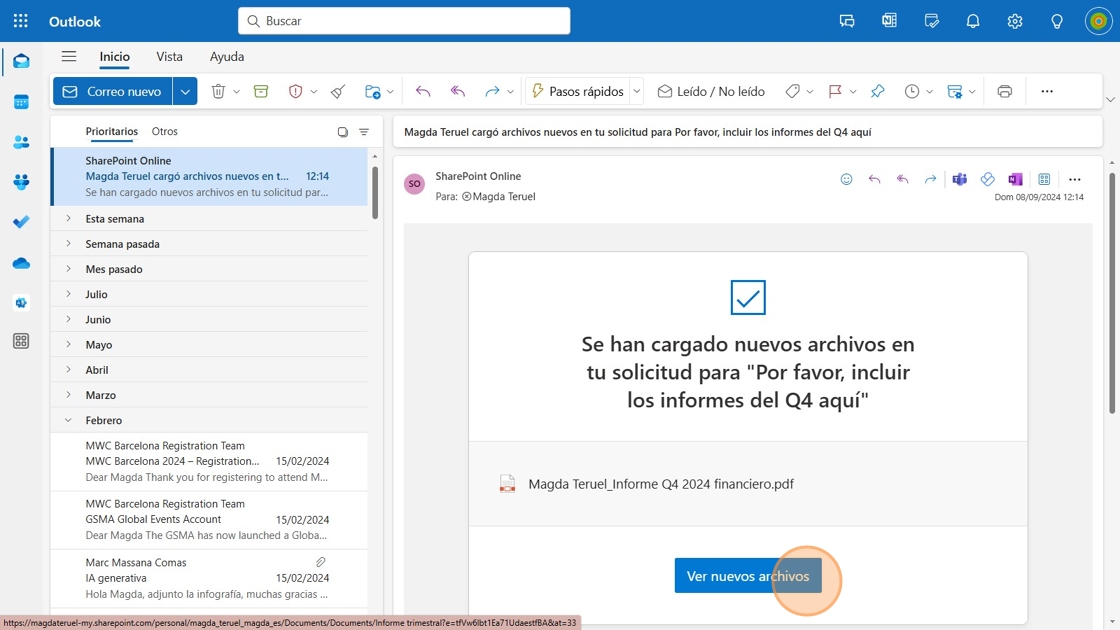Click the Report shield icon
The image size is (1120, 630).
[x=295, y=91]
